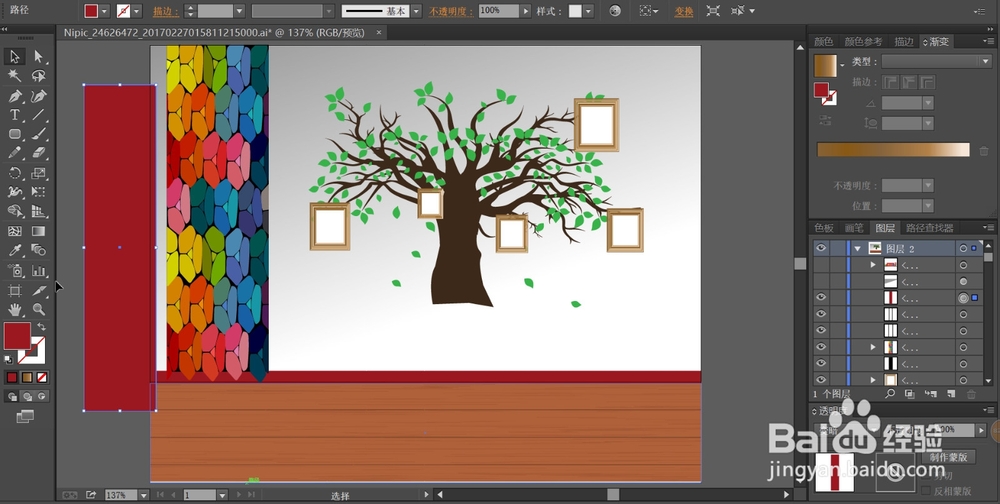Click the swap fill and stroke arrows

pos(41,327)
